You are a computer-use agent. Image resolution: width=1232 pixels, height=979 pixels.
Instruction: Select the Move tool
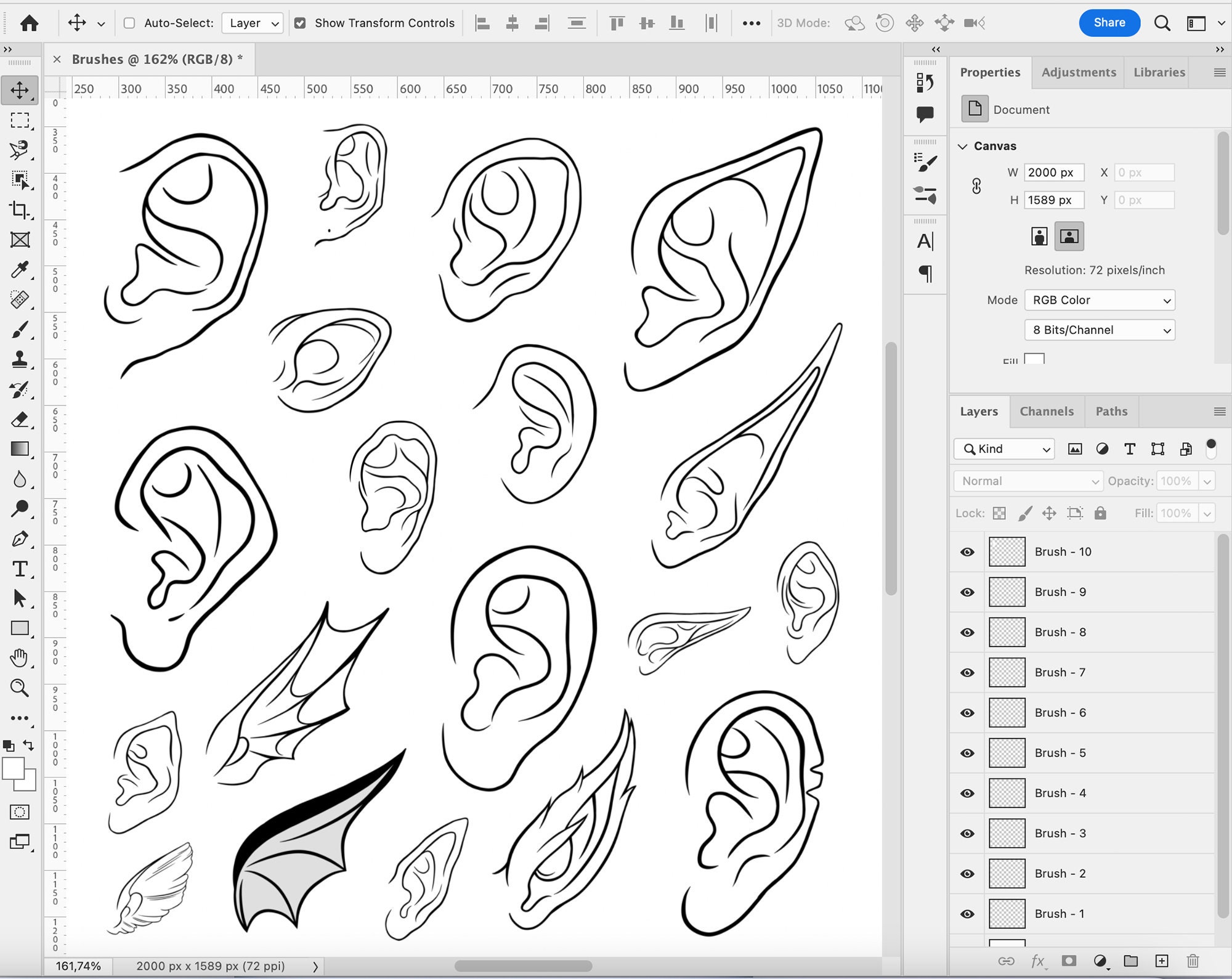click(20, 89)
